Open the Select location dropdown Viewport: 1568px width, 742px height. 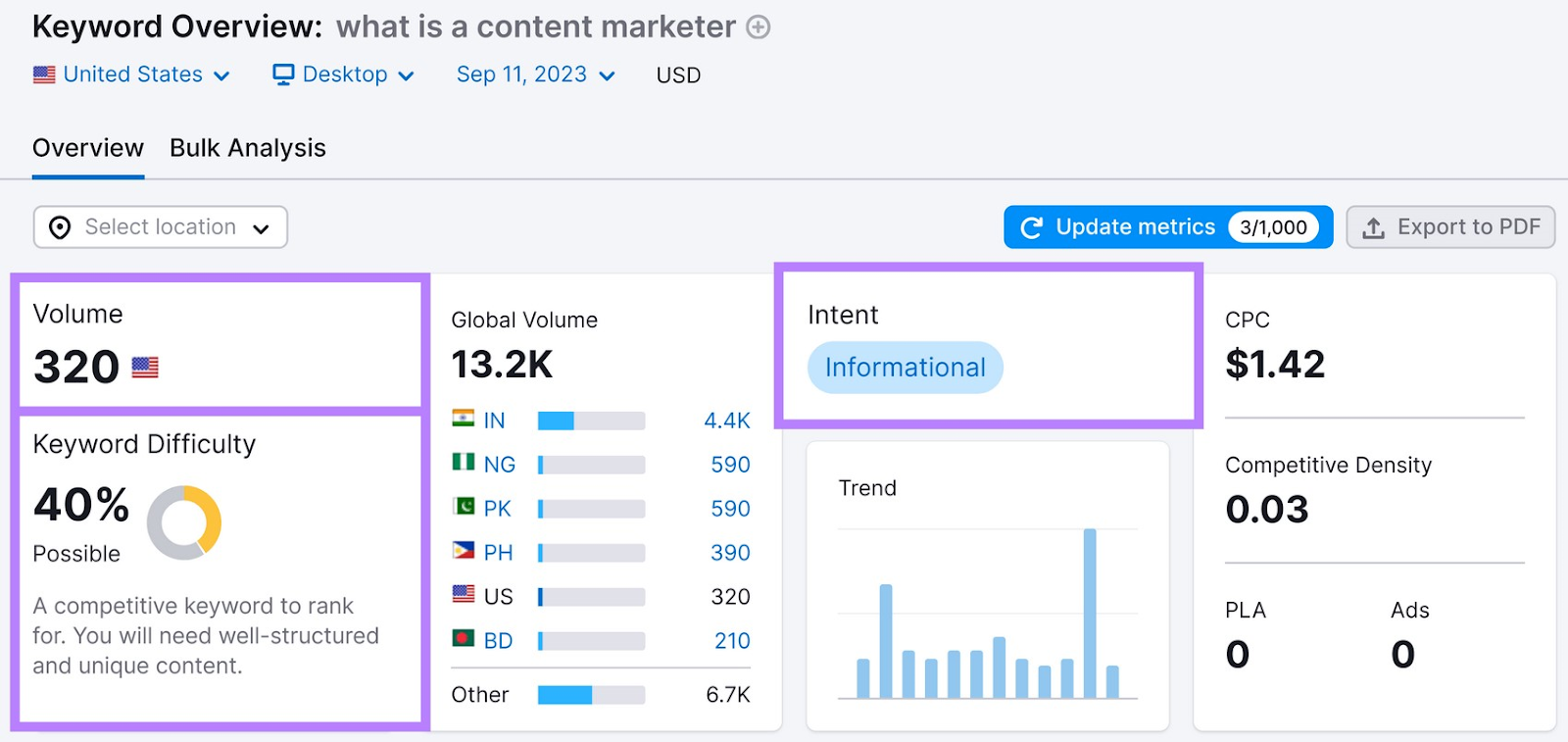pyautogui.click(x=159, y=226)
